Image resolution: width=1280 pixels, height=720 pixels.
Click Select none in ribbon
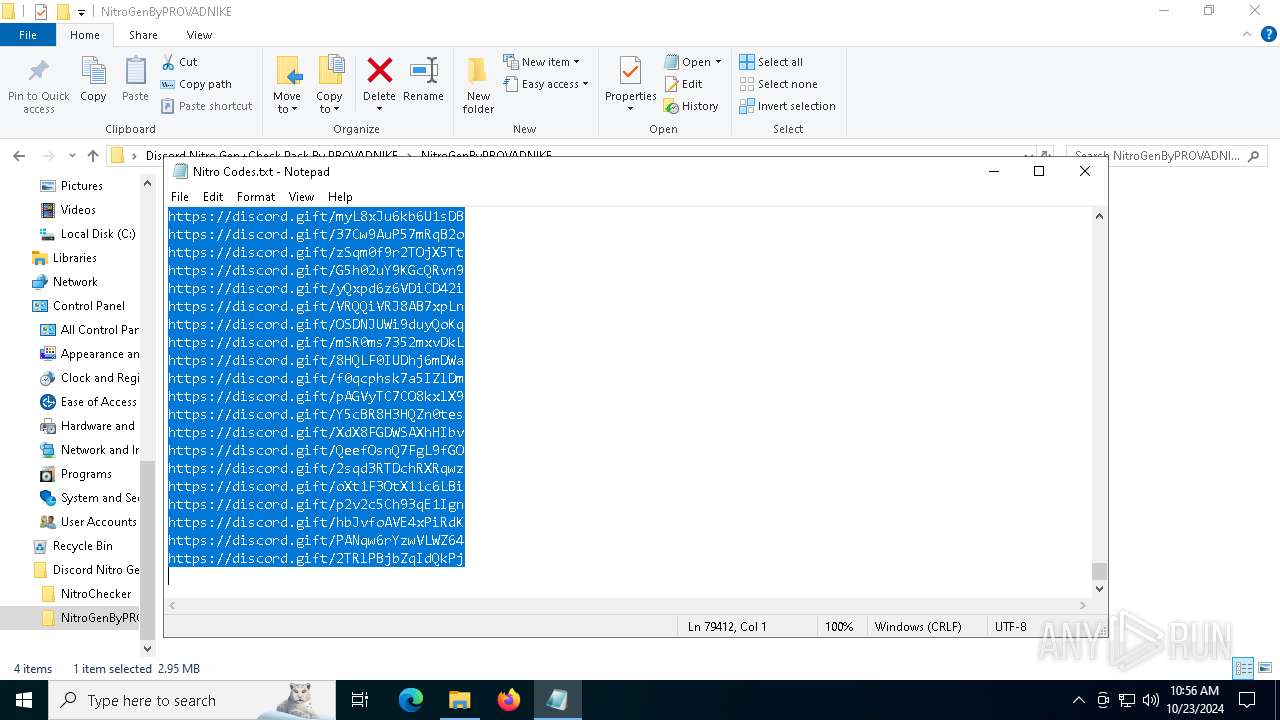pyautogui.click(x=778, y=84)
